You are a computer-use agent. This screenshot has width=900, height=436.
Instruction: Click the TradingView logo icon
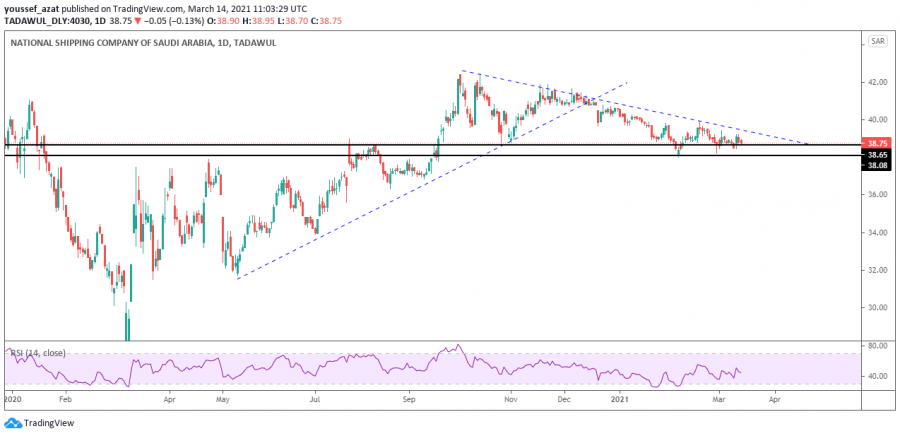[x=12, y=424]
